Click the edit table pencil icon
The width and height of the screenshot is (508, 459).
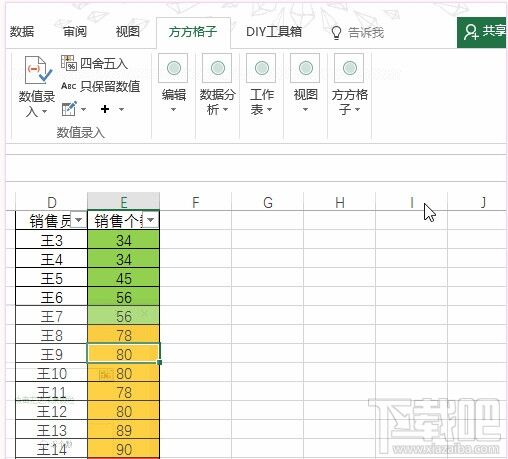coord(69,109)
